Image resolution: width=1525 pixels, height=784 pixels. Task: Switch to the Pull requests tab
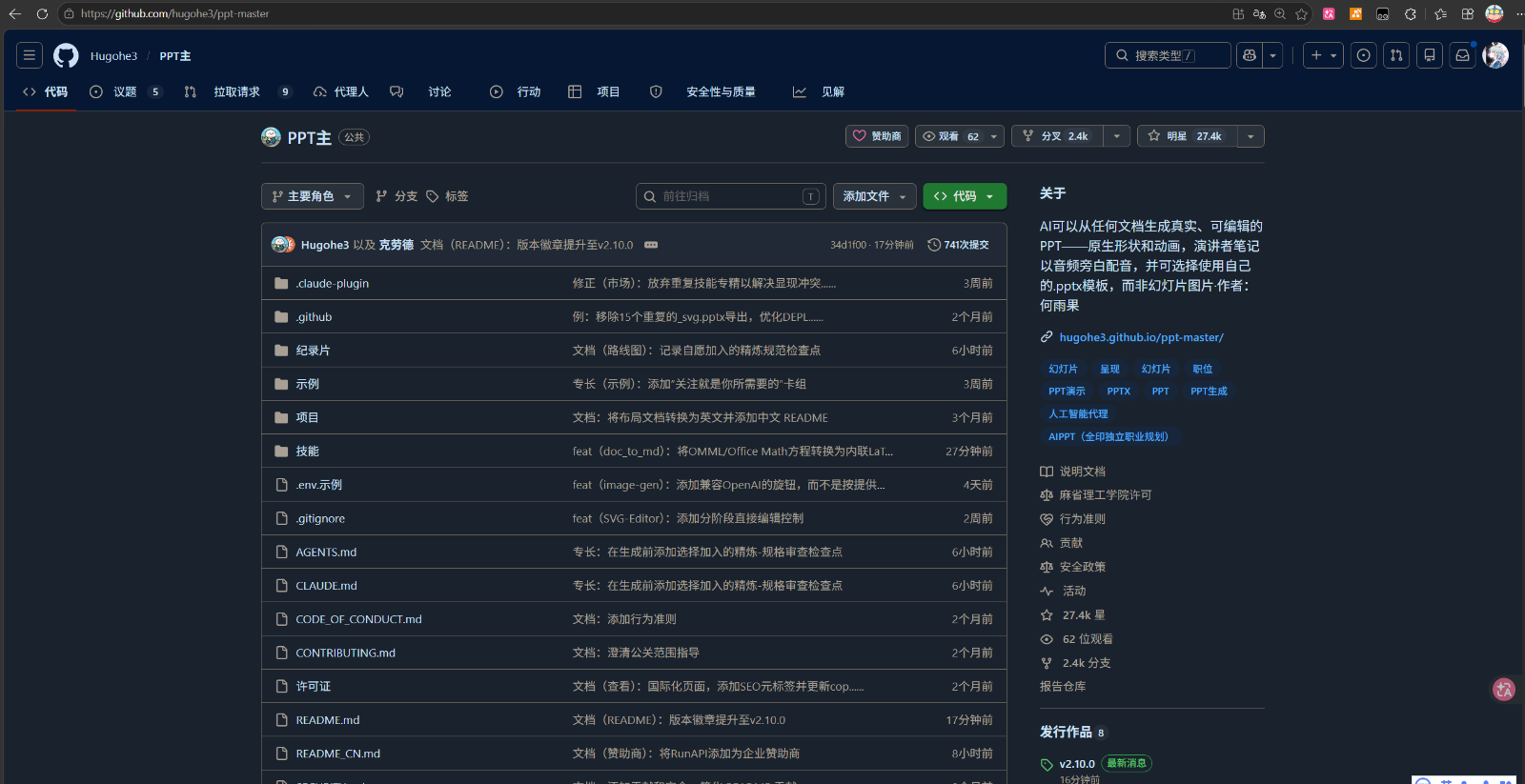point(236,91)
